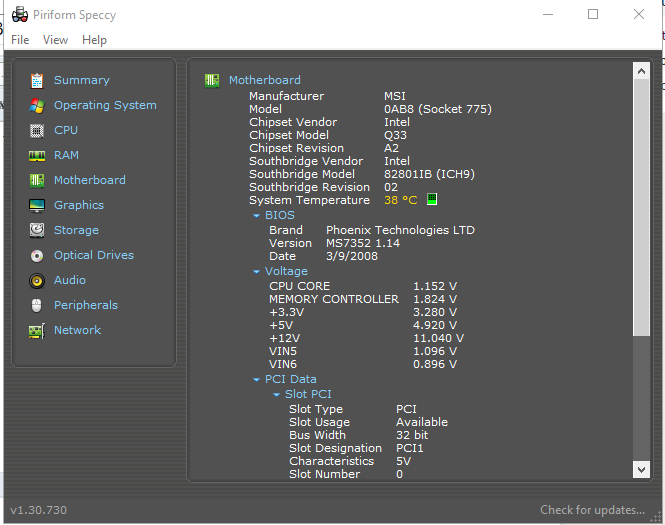
Task: Select BIOS date 3/9/2008
Action: pos(352,257)
